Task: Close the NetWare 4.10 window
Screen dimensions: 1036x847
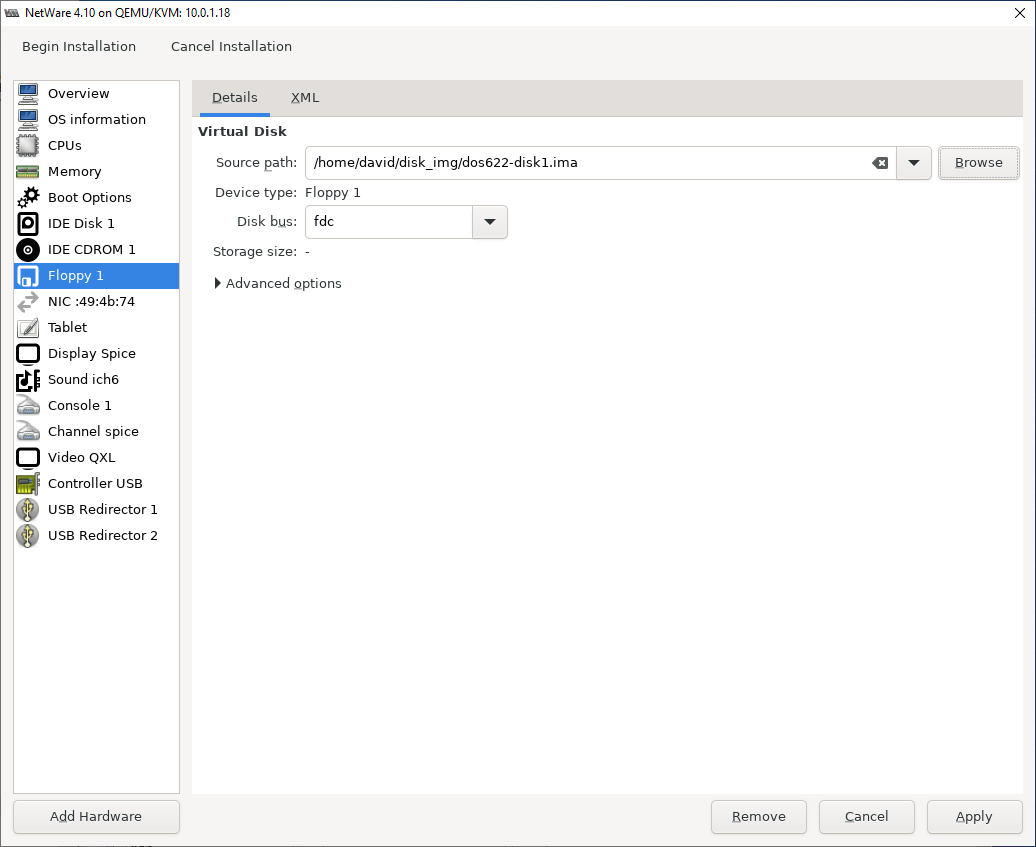Action: [1019, 13]
